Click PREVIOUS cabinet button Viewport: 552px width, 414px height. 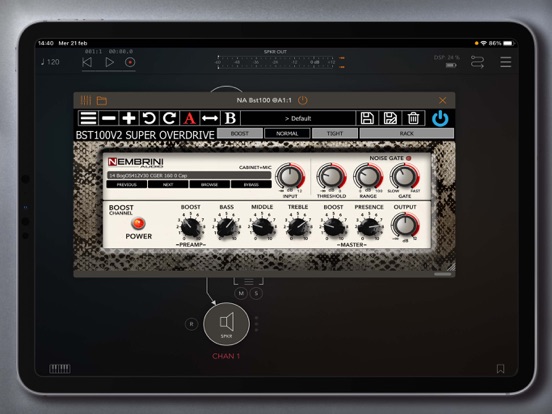(x=127, y=184)
